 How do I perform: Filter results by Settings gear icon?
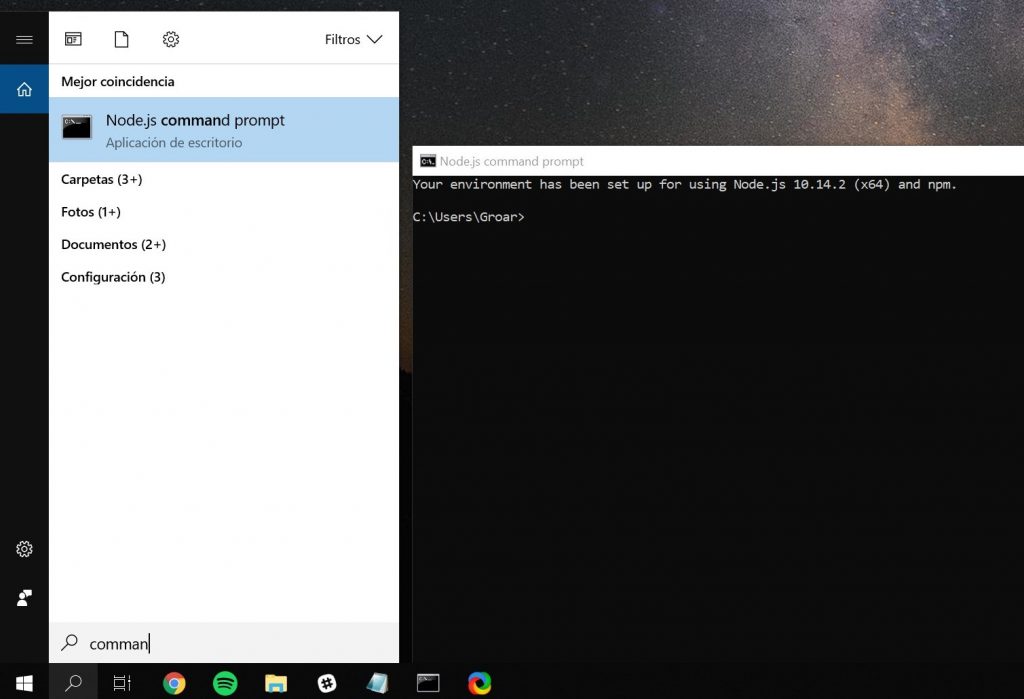tap(170, 39)
